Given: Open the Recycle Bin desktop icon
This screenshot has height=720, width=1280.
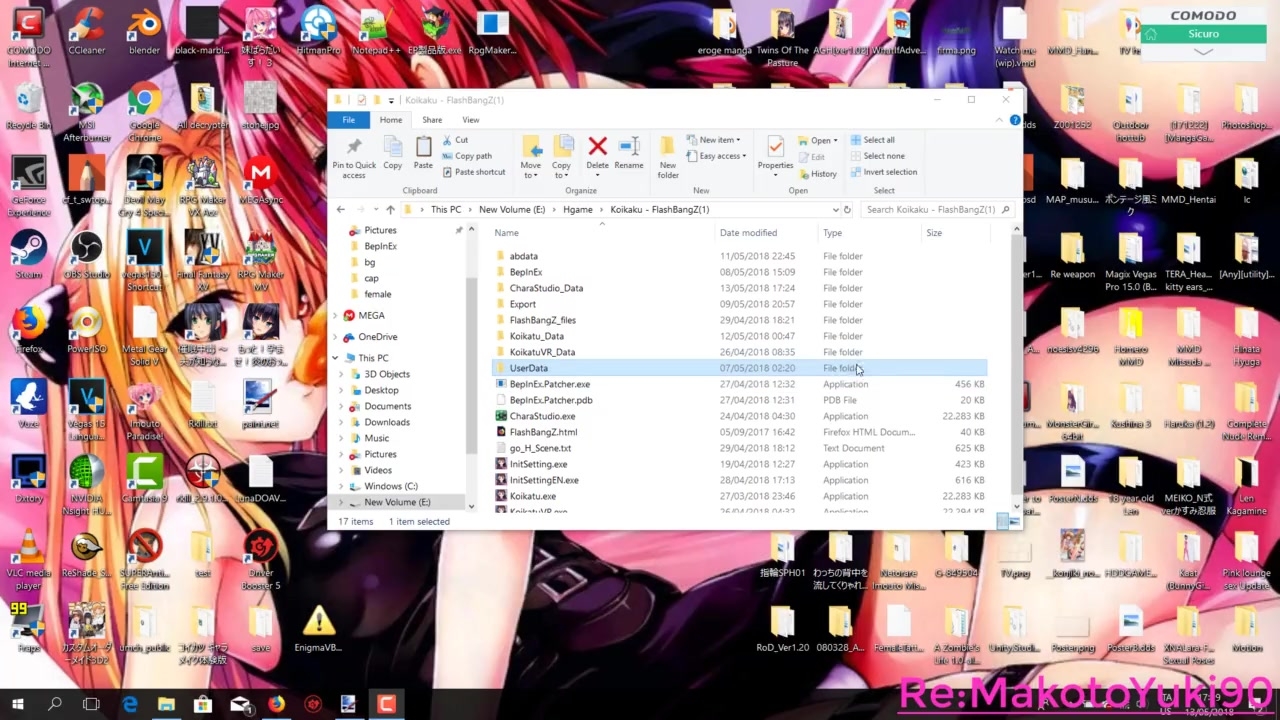Looking at the screenshot, I should tap(29, 106).
